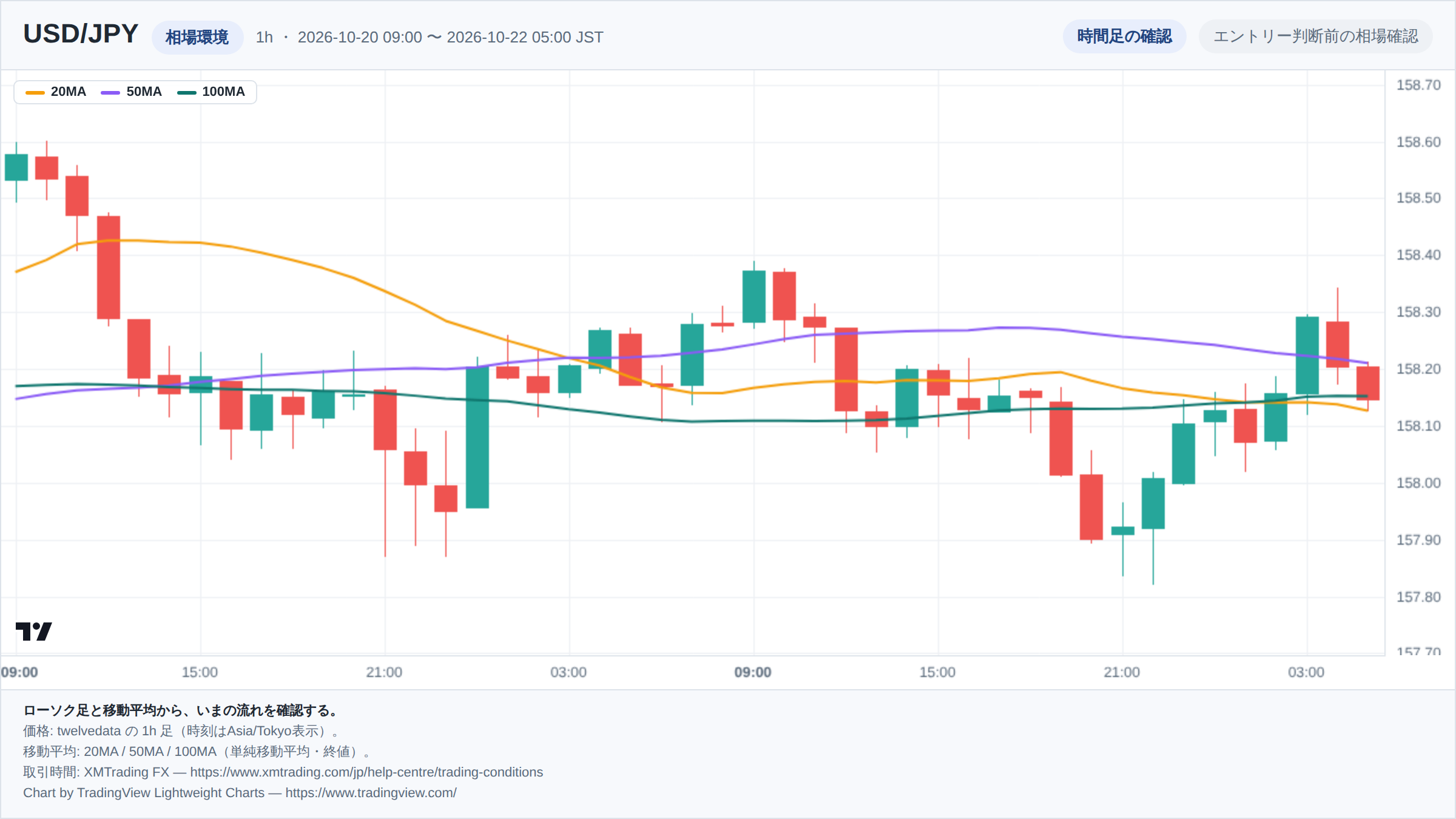Click the second 21:00 time axis label
This screenshot has height=819, width=1456.
[1122, 672]
